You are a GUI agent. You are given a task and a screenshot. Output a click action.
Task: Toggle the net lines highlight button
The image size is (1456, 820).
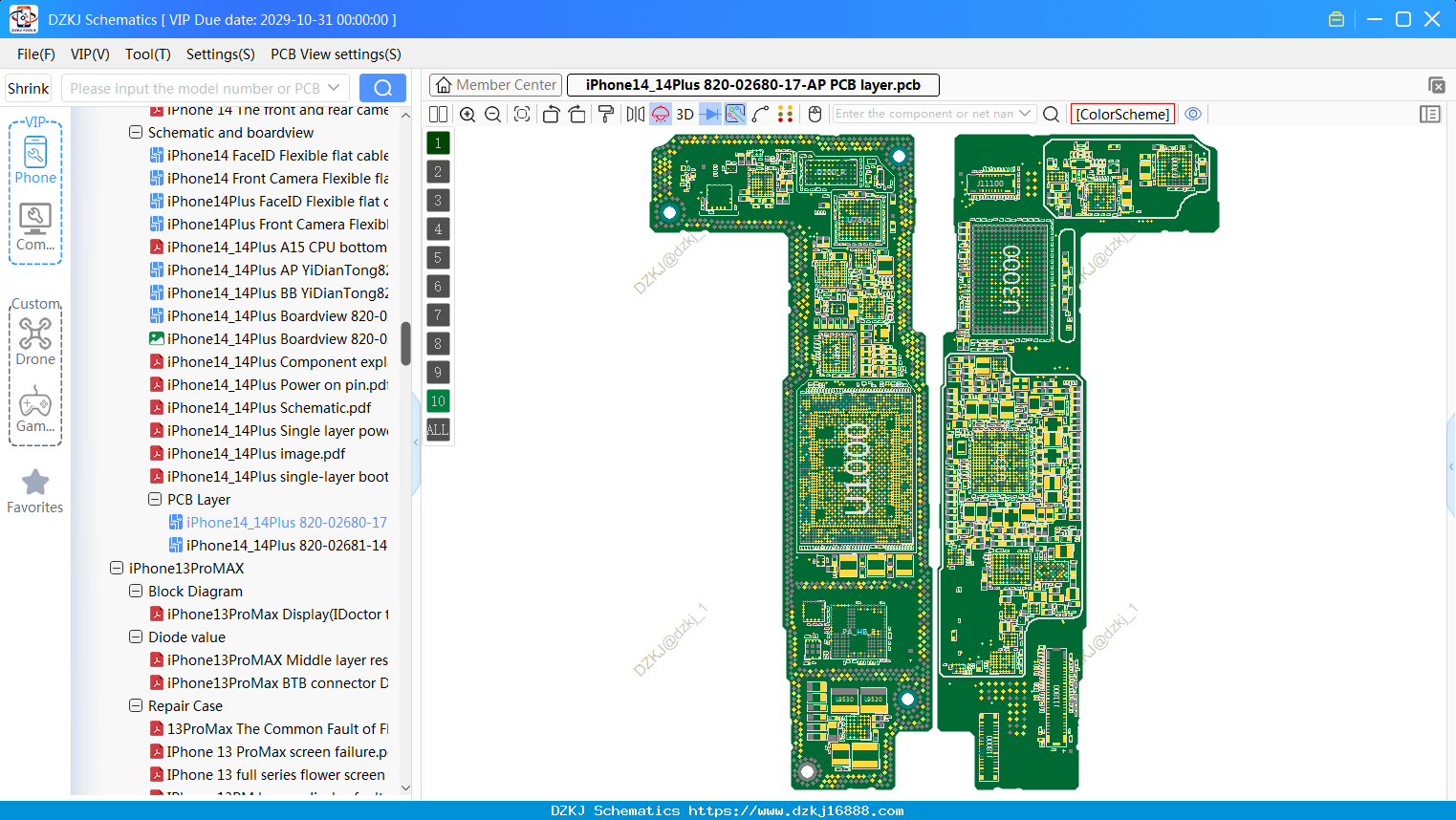[x=735, y=114]
